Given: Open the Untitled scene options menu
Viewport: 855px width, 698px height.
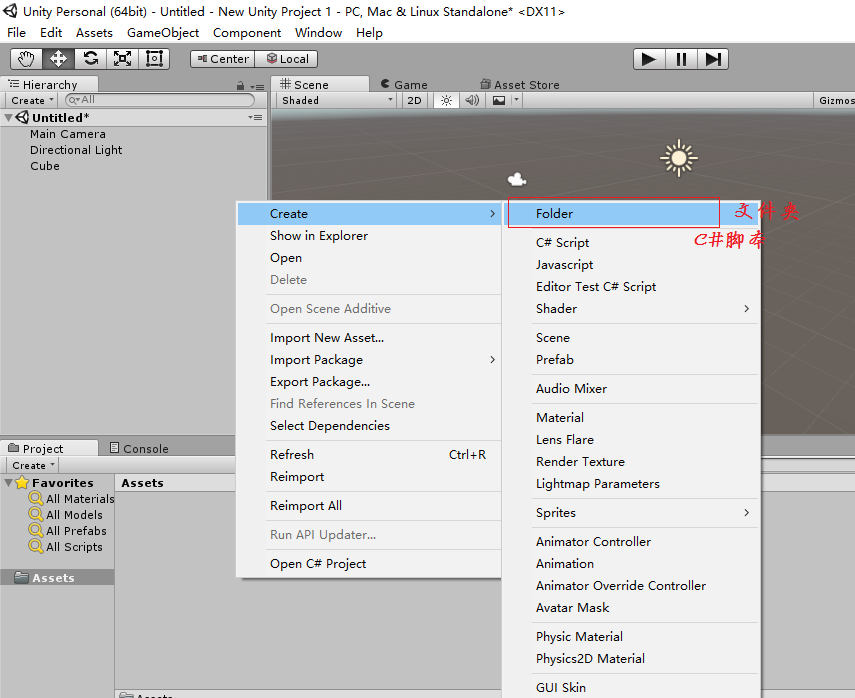Looking at the screenshot, I should (255, 117).
